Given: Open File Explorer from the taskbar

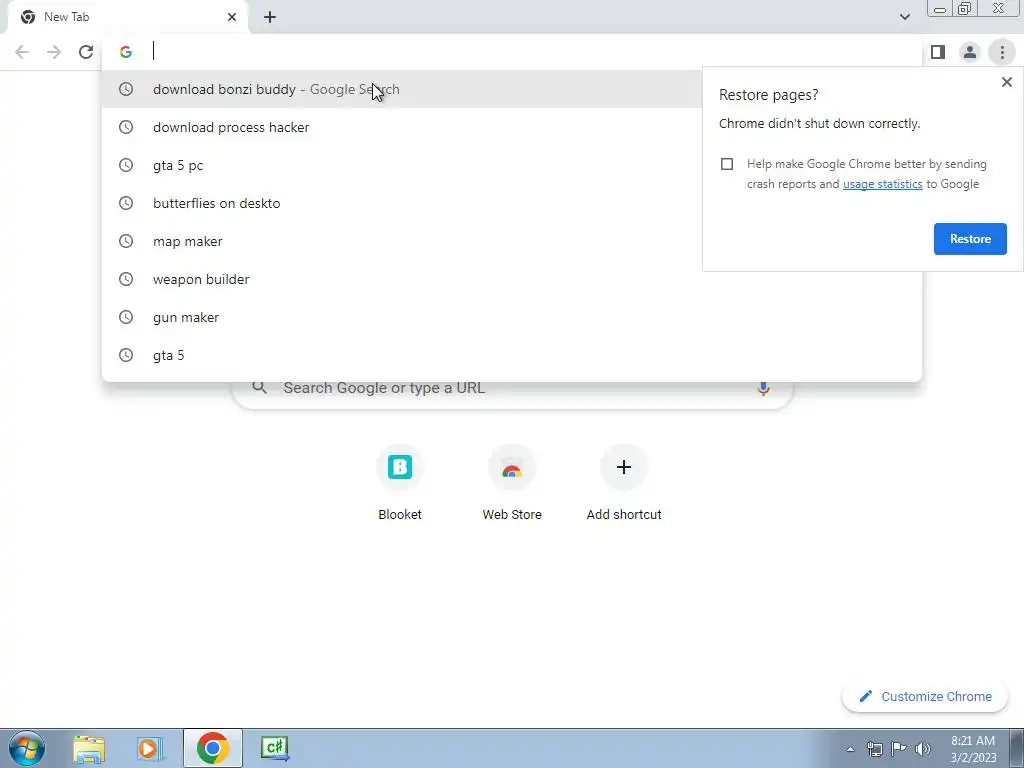Looking at the screenshot, I should click(x=89, y=748).
